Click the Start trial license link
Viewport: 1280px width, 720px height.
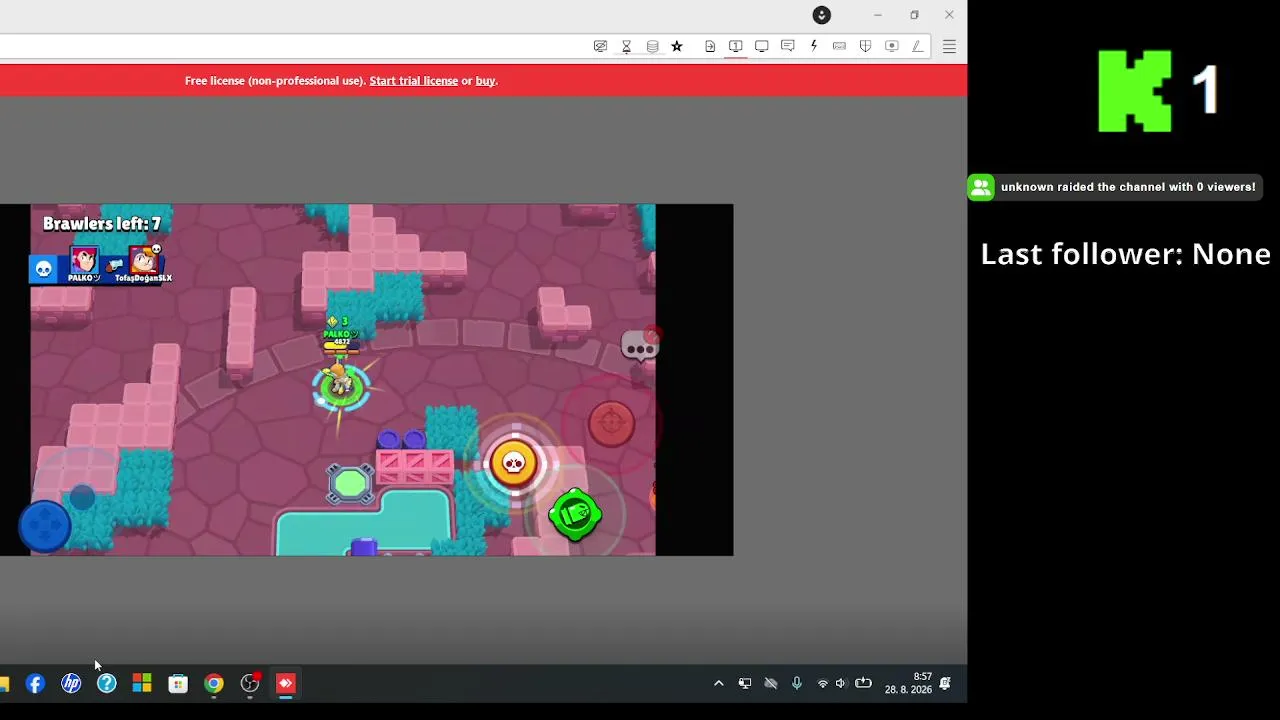tap(413, 81)
